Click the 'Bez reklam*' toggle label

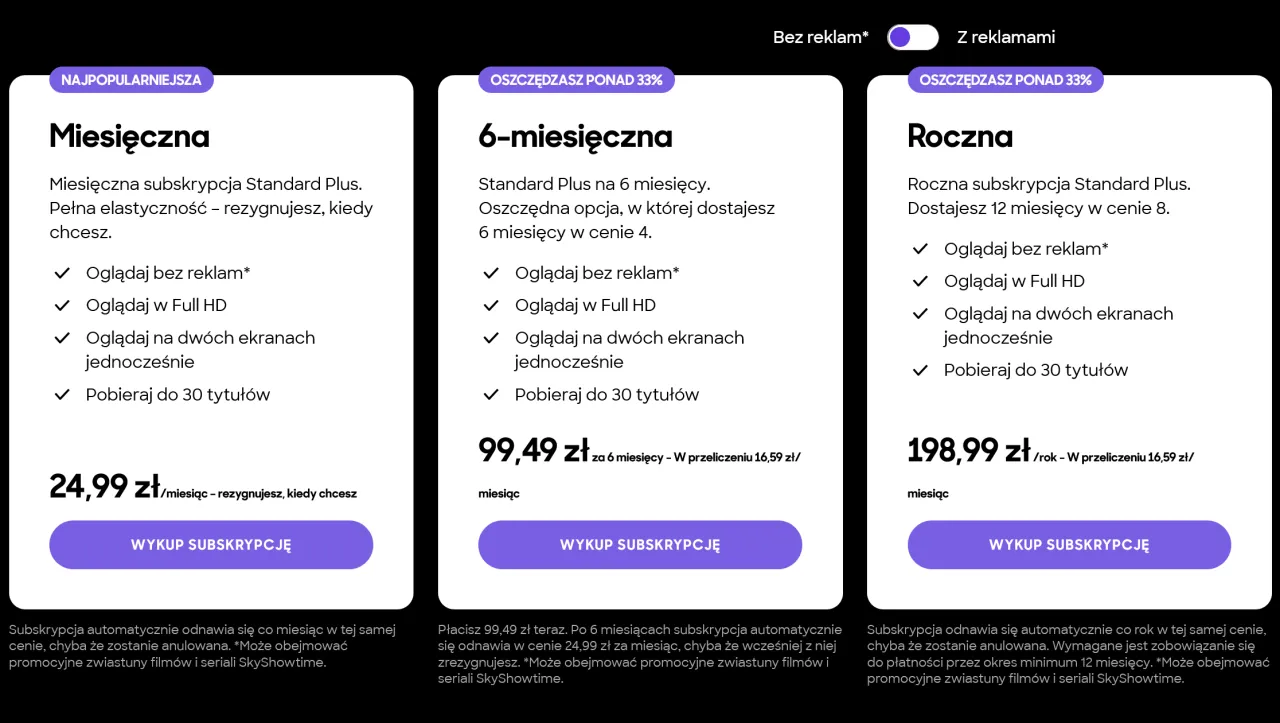tap(820, 38)
